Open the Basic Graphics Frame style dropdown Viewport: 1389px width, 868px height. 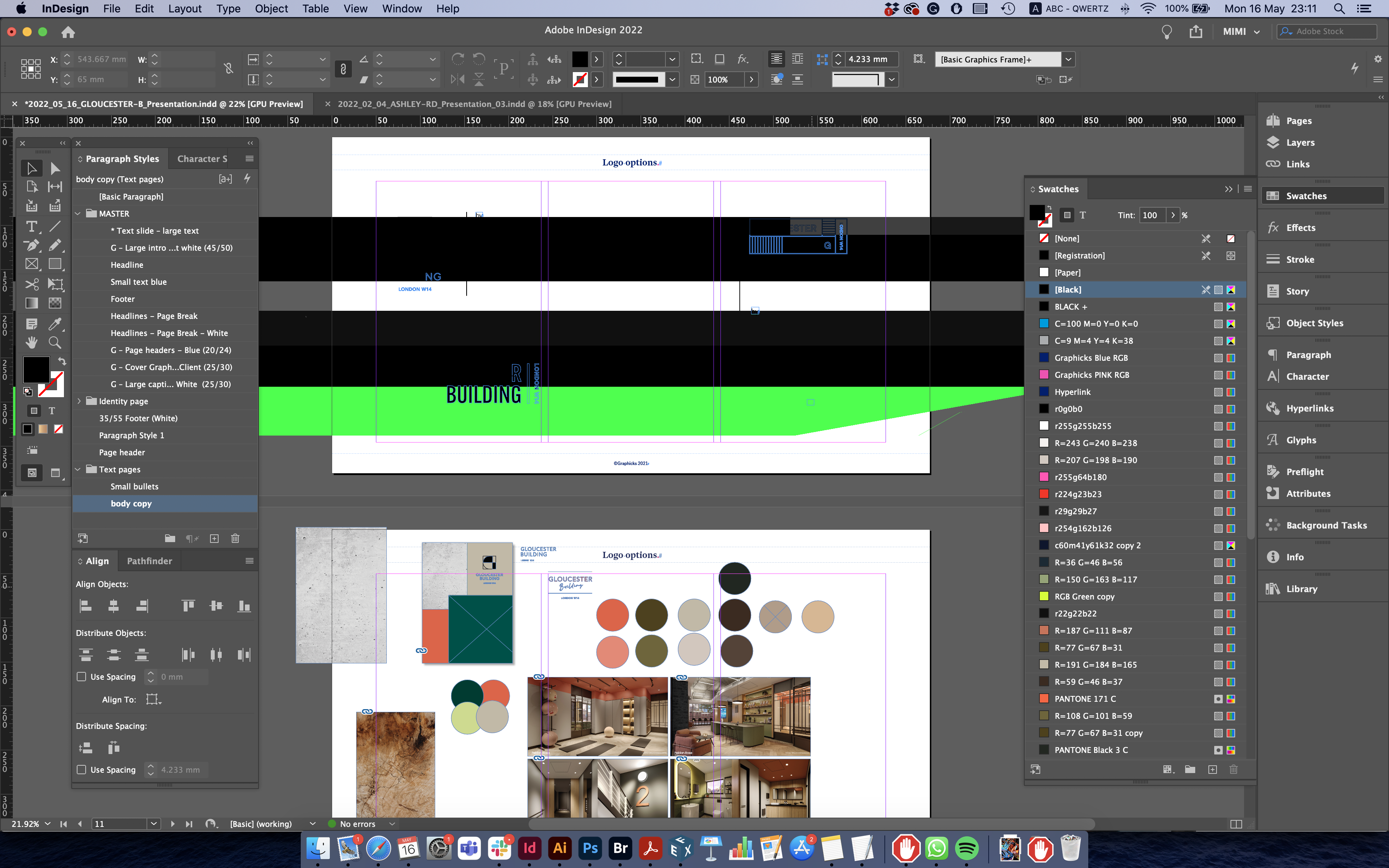[1068, 59]
